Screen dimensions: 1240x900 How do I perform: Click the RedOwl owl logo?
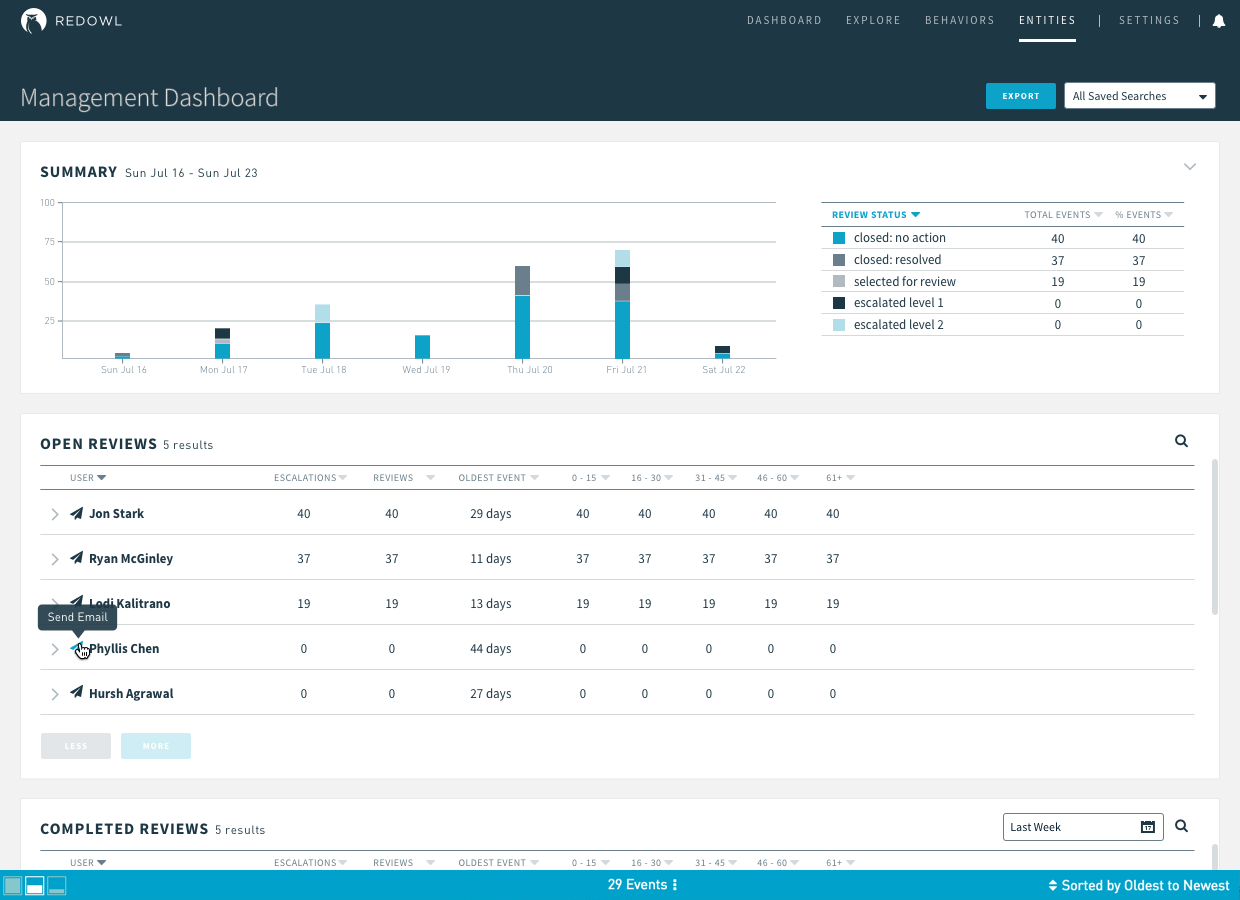click(34, 19)
